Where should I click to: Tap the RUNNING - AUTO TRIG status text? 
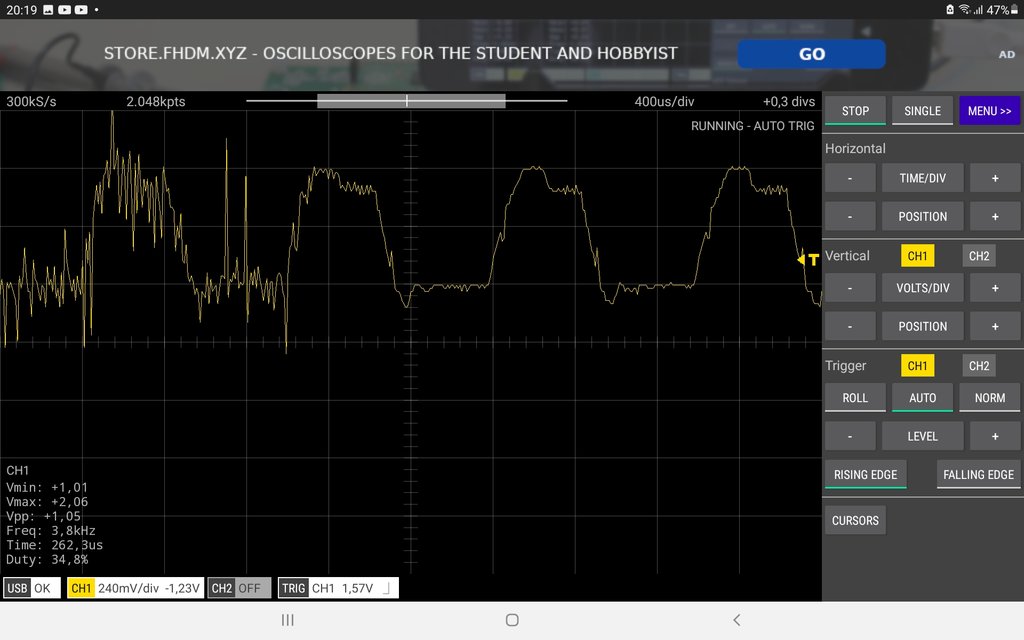[752, 126]
